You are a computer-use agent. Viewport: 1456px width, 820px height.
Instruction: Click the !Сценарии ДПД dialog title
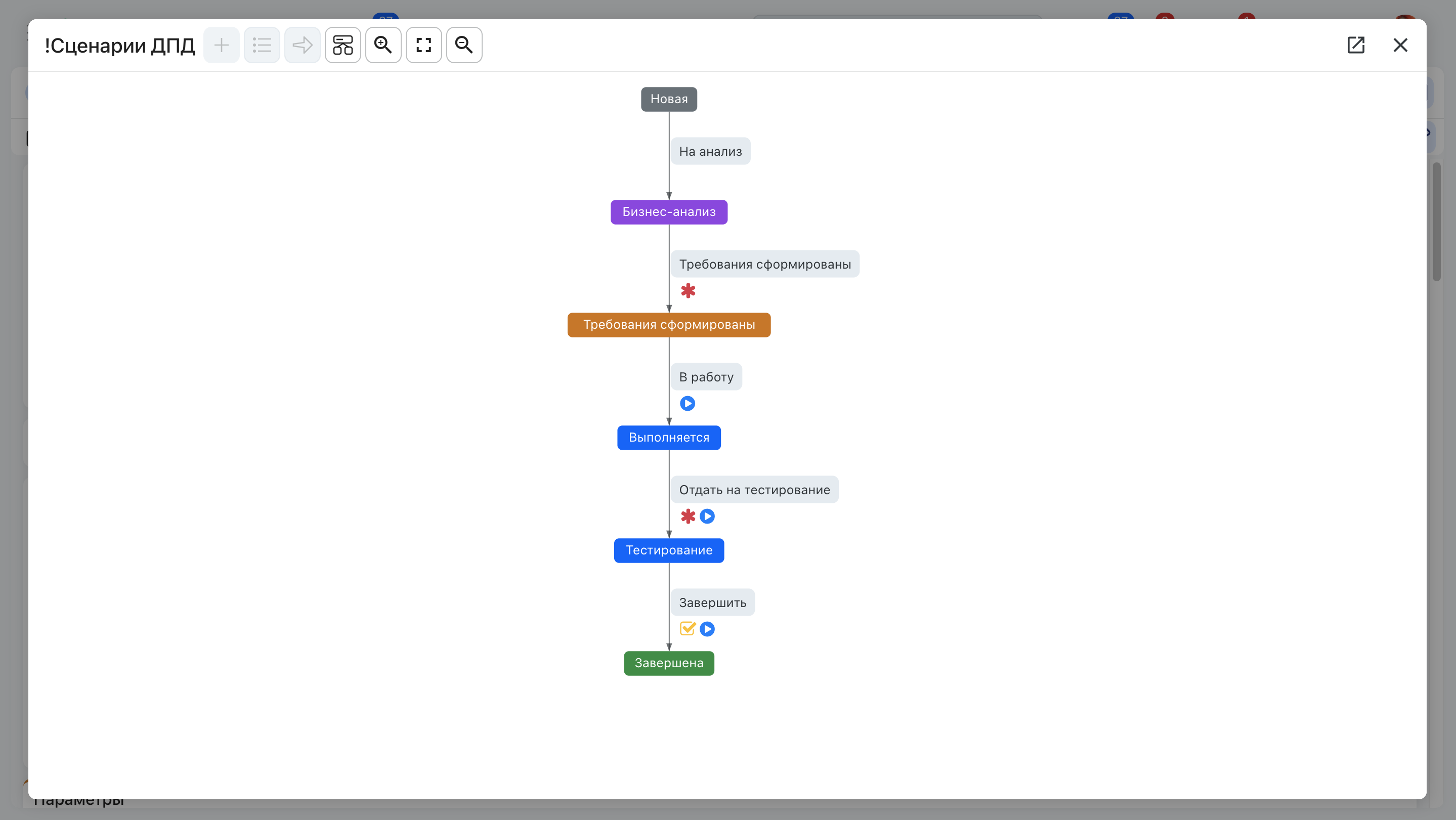tap(120, 45)
